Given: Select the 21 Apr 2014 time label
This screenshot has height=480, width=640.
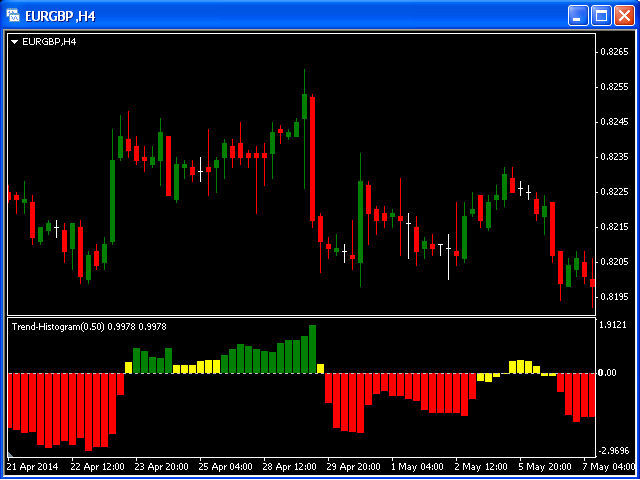Looking at the screenshot, I should [x=33, y=466].
